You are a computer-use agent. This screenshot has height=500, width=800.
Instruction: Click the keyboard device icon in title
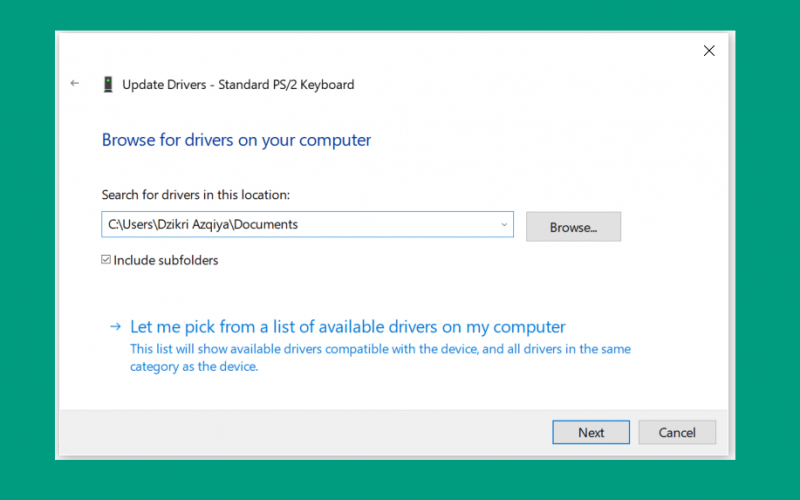[108, 84]
